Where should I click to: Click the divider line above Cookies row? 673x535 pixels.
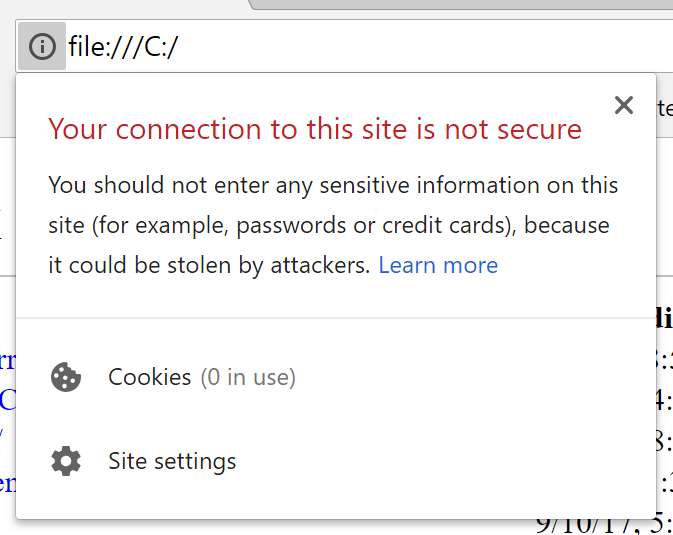pyautogui.click(x=335, y=318)
